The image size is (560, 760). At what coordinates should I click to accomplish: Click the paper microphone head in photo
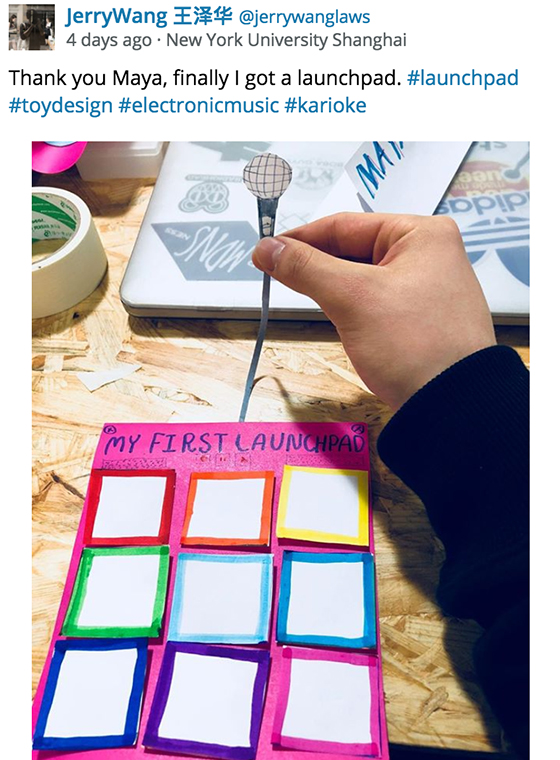(x=268, y=176)
